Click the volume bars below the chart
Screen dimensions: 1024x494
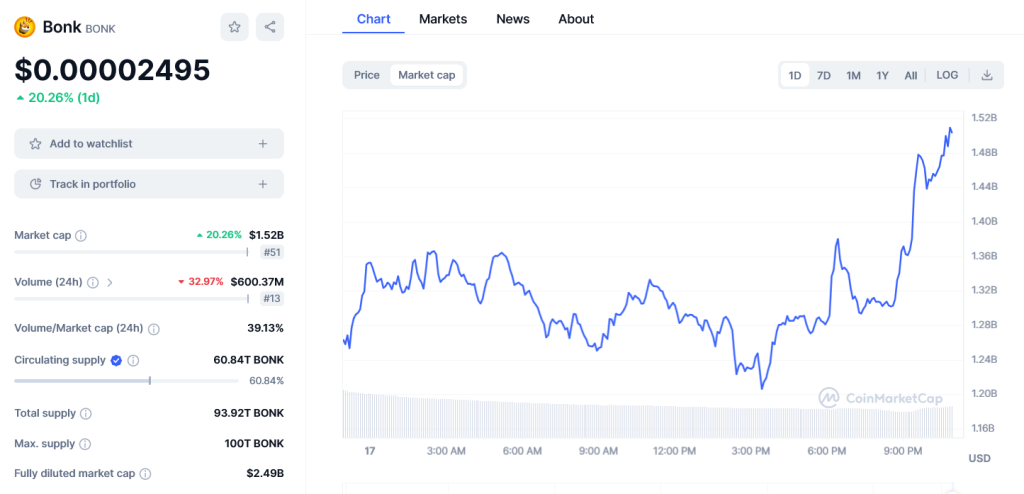coord(647,415)
